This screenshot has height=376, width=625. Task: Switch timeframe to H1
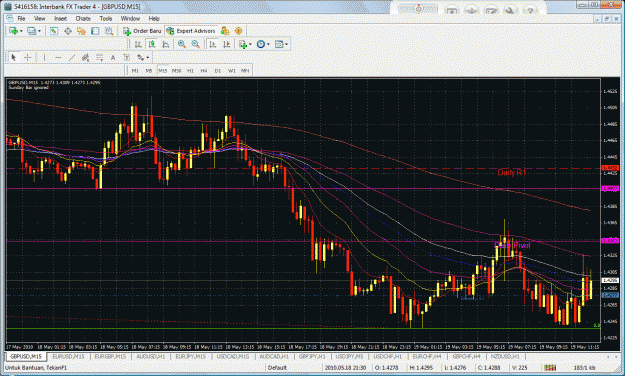(190, 71)
